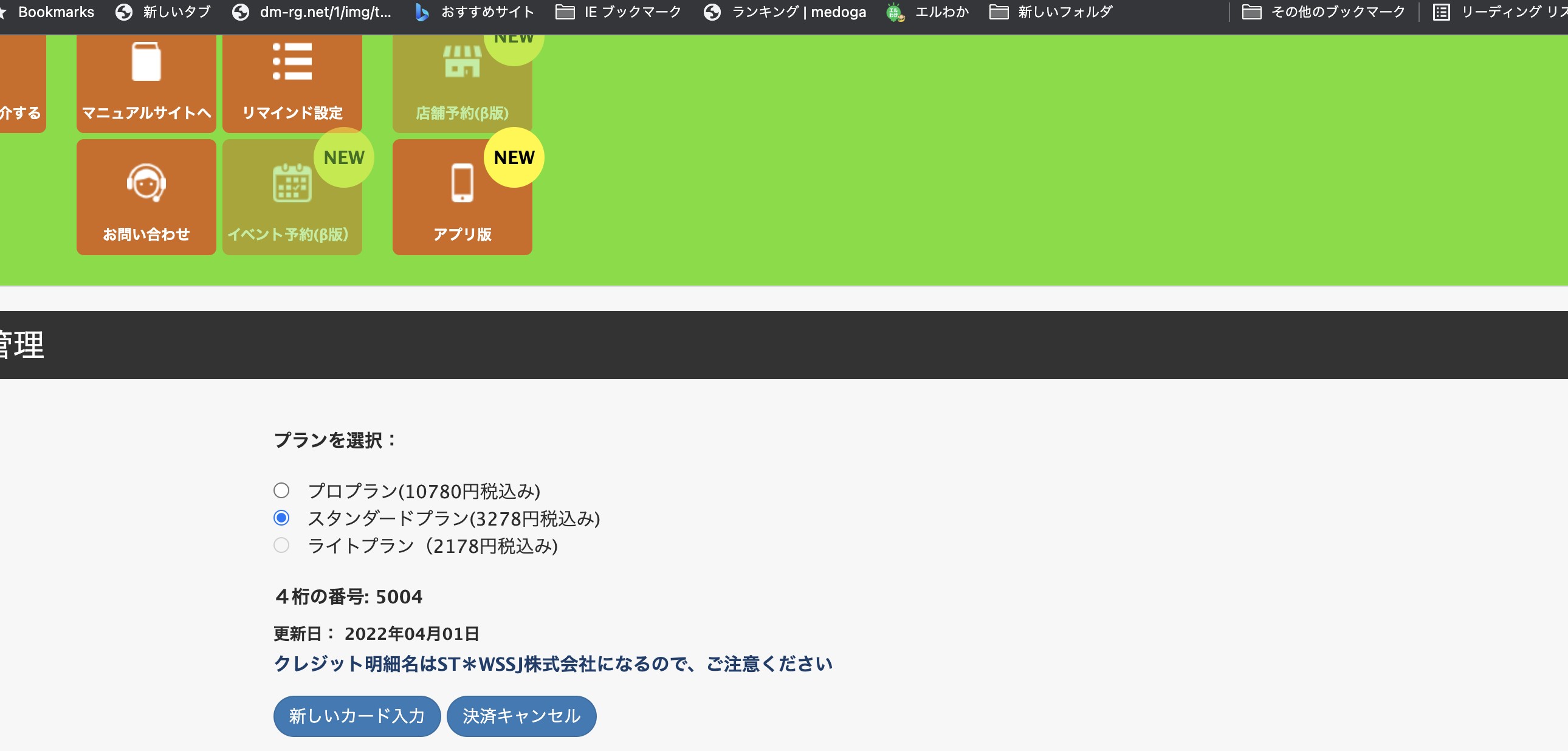Select the プロプラン(10780円税込み) radio button
Screen dimensions: 1568x751
pos(281,490)
